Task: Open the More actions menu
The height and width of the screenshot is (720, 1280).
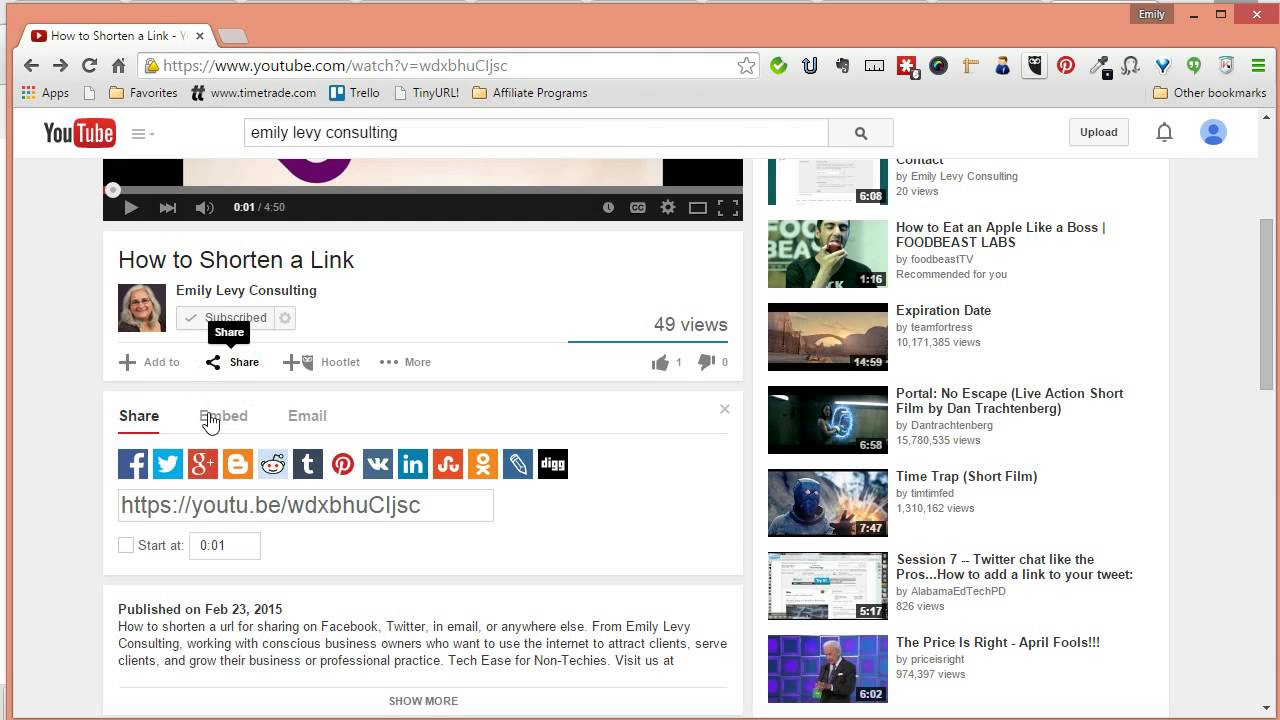Action: click(405, 362)
